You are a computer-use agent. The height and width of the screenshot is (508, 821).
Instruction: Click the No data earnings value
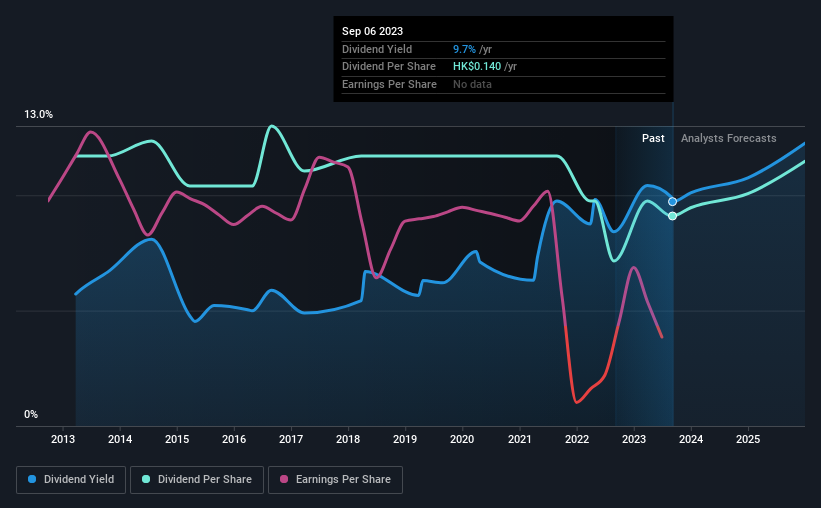[x=472, y=84]
